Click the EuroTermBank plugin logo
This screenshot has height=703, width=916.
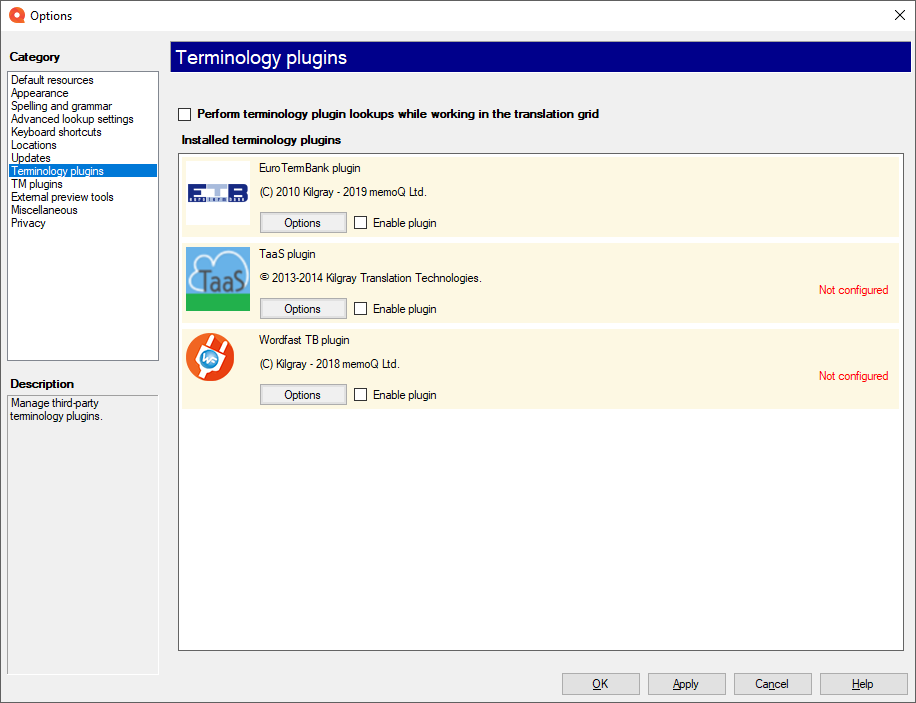[217, 192]
